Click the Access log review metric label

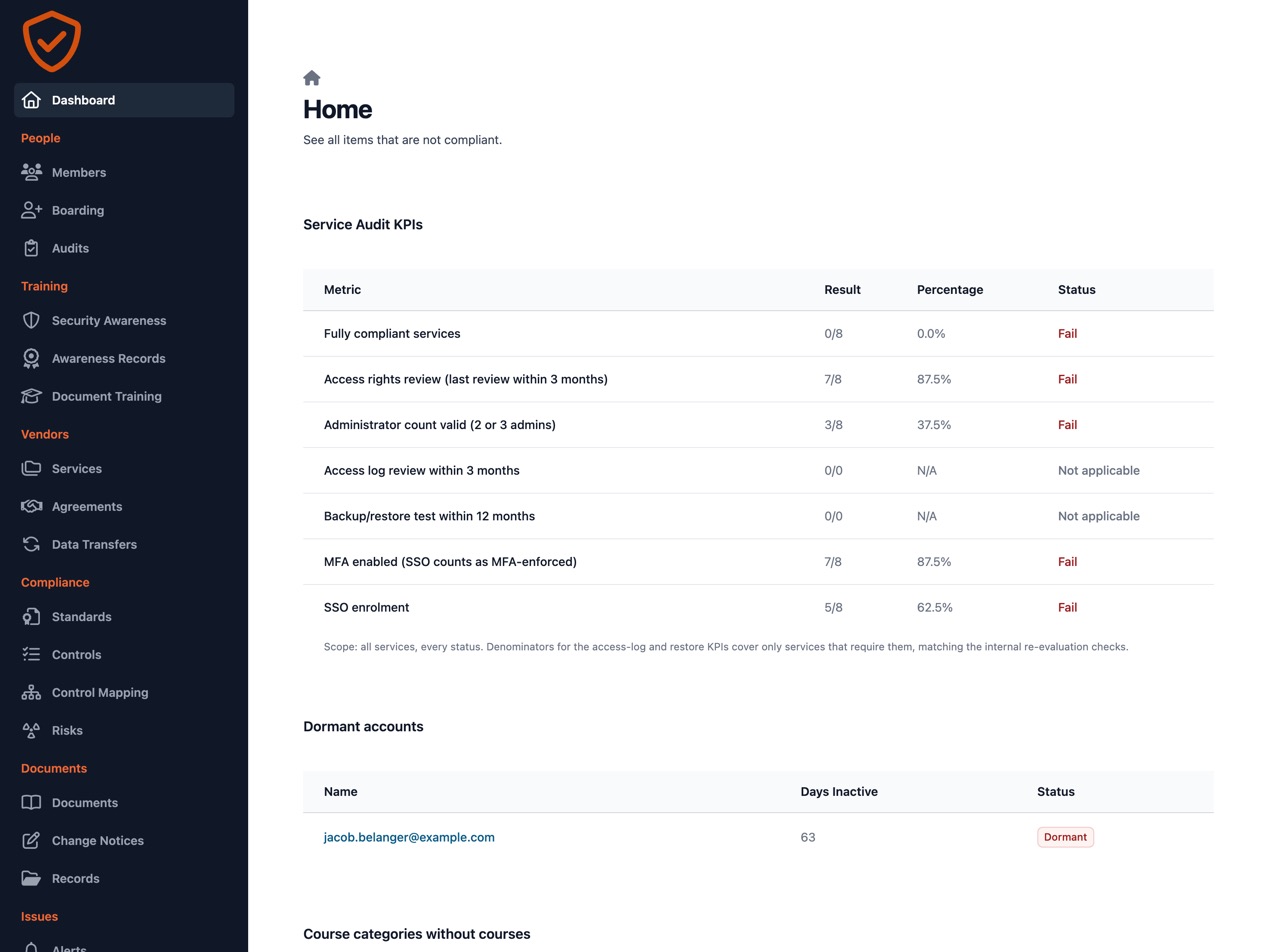[x=422, y=470]
